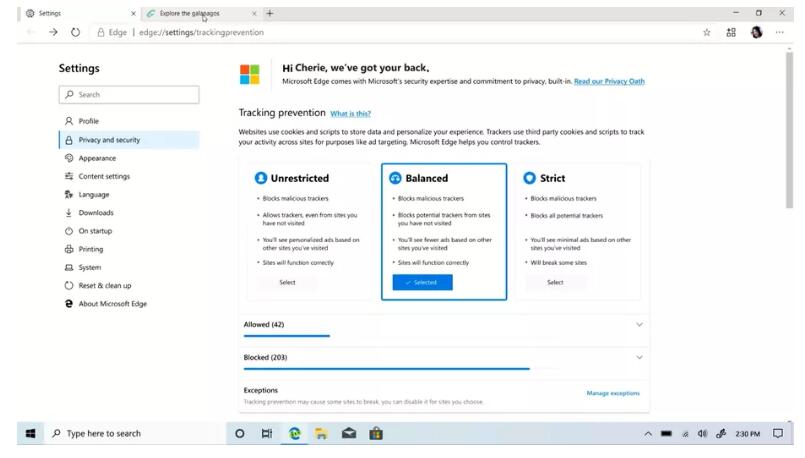
Task: Click the Unrestricted card icon
Action: tap(261, 178)
